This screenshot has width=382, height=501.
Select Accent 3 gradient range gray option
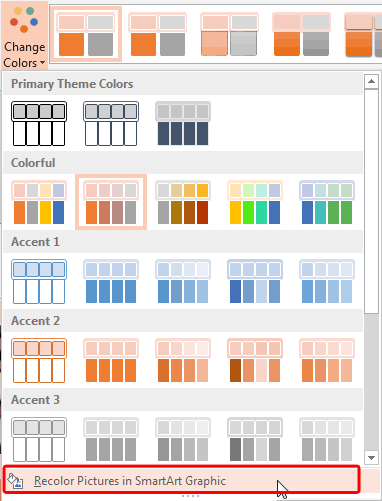tap(183, 439)
